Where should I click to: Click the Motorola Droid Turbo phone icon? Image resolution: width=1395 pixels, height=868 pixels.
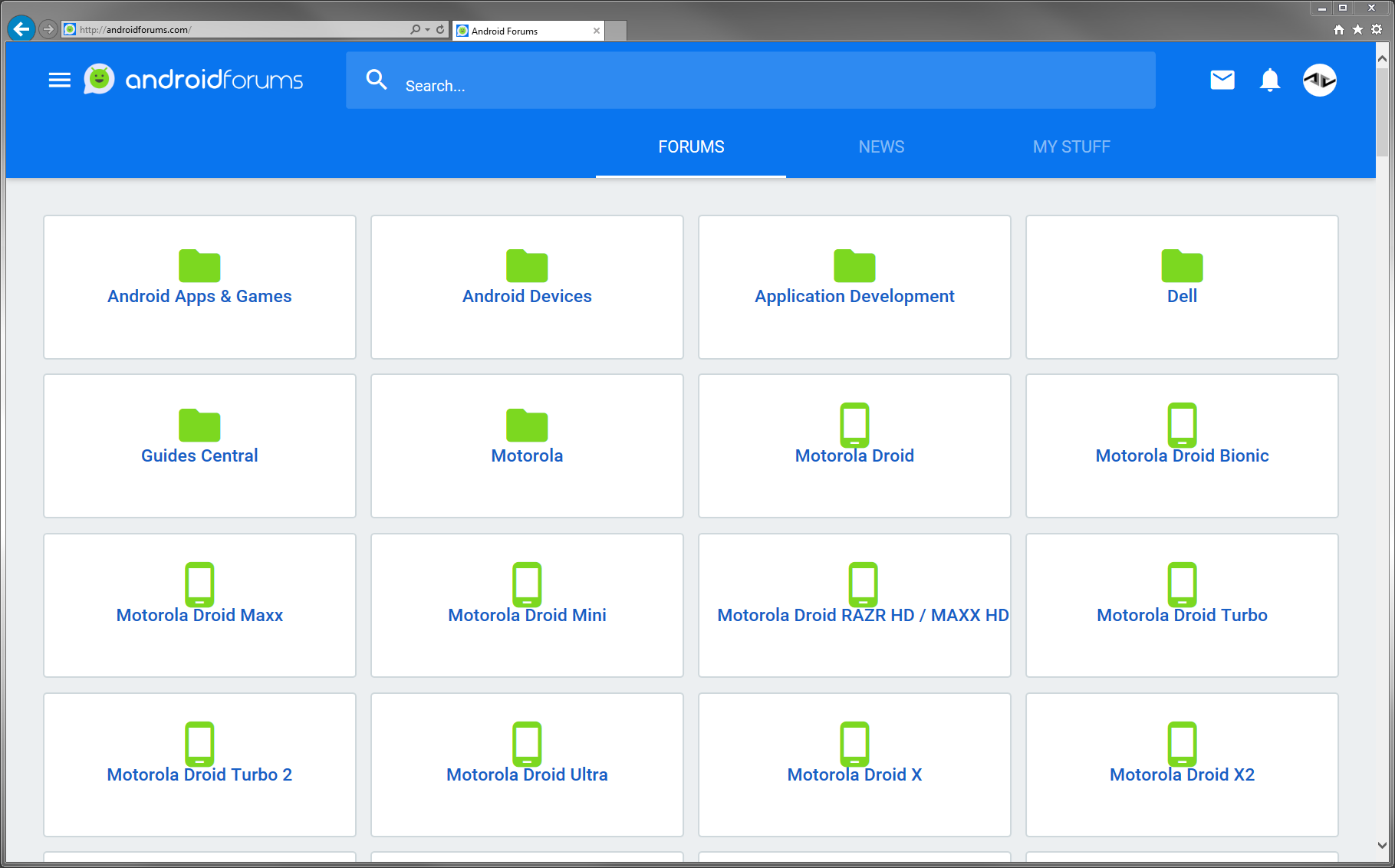point(1182,584)
